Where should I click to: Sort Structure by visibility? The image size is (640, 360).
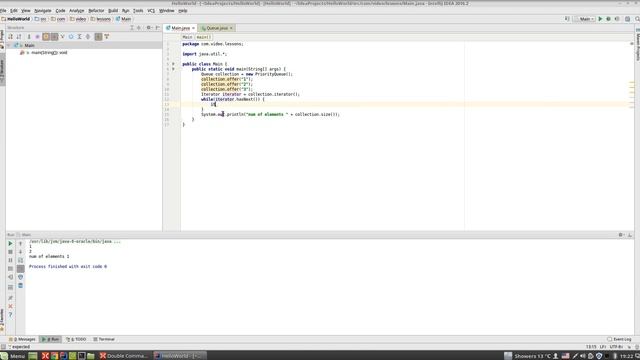[x=11, y=37]
